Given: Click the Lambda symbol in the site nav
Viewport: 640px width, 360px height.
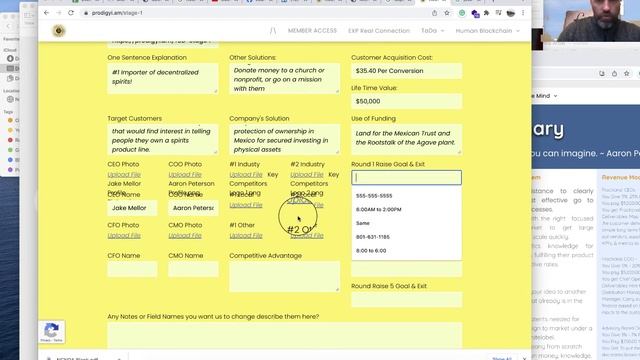Looking at the screenshot, I should tap(273, 31).
